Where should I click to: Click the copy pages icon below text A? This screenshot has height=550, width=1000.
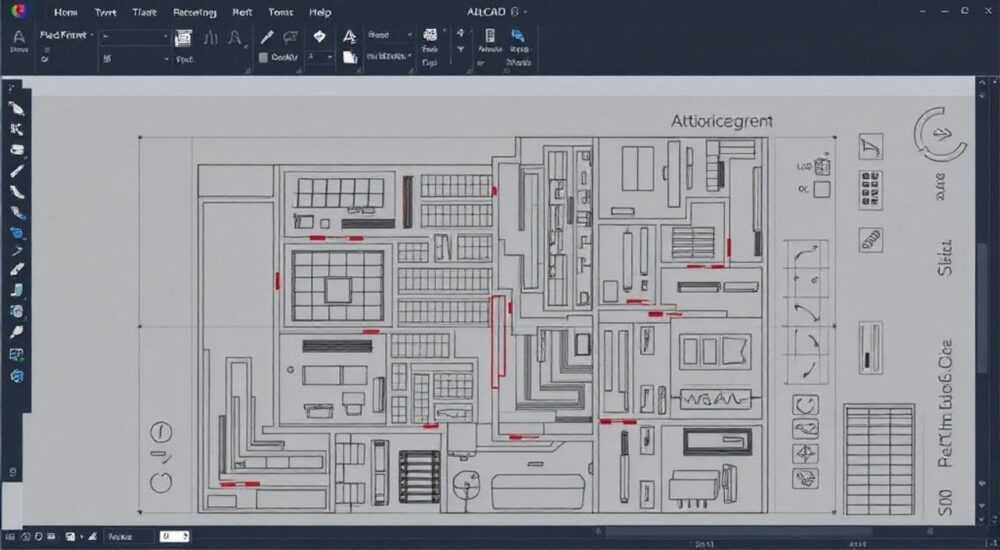[349, 57]
